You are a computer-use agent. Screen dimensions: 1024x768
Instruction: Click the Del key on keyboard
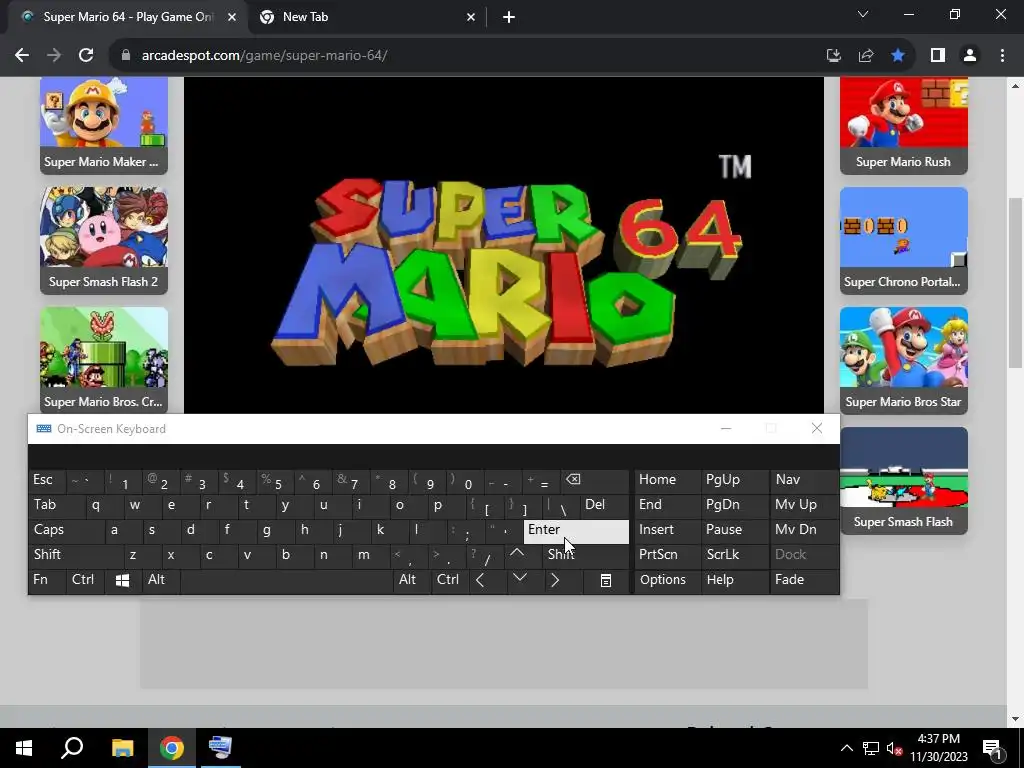click(x=605, y=505)
